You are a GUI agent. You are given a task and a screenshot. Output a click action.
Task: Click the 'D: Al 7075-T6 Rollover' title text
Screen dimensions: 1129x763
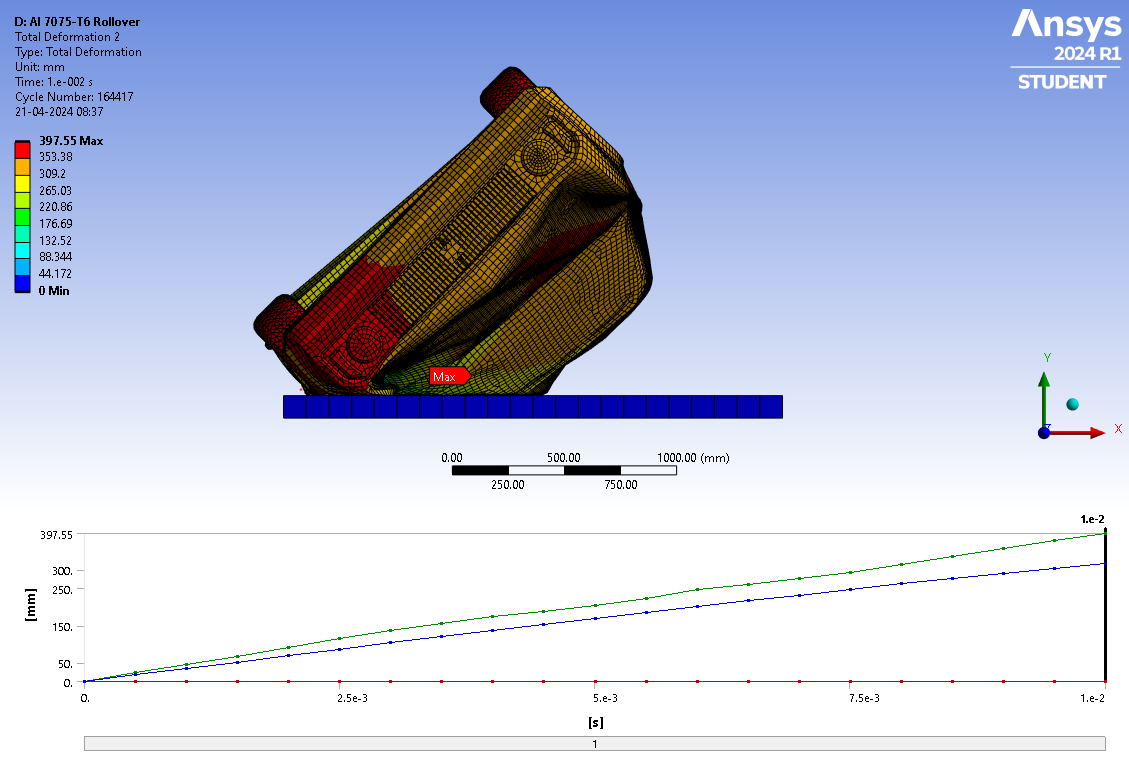pyautogui.click(x=77, y=22)
